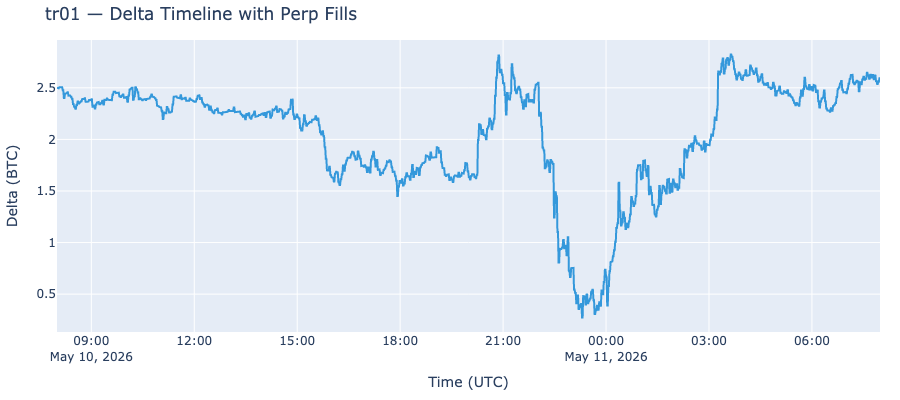Click the 18:00 x-axis tick label

(x=400, y=341)
